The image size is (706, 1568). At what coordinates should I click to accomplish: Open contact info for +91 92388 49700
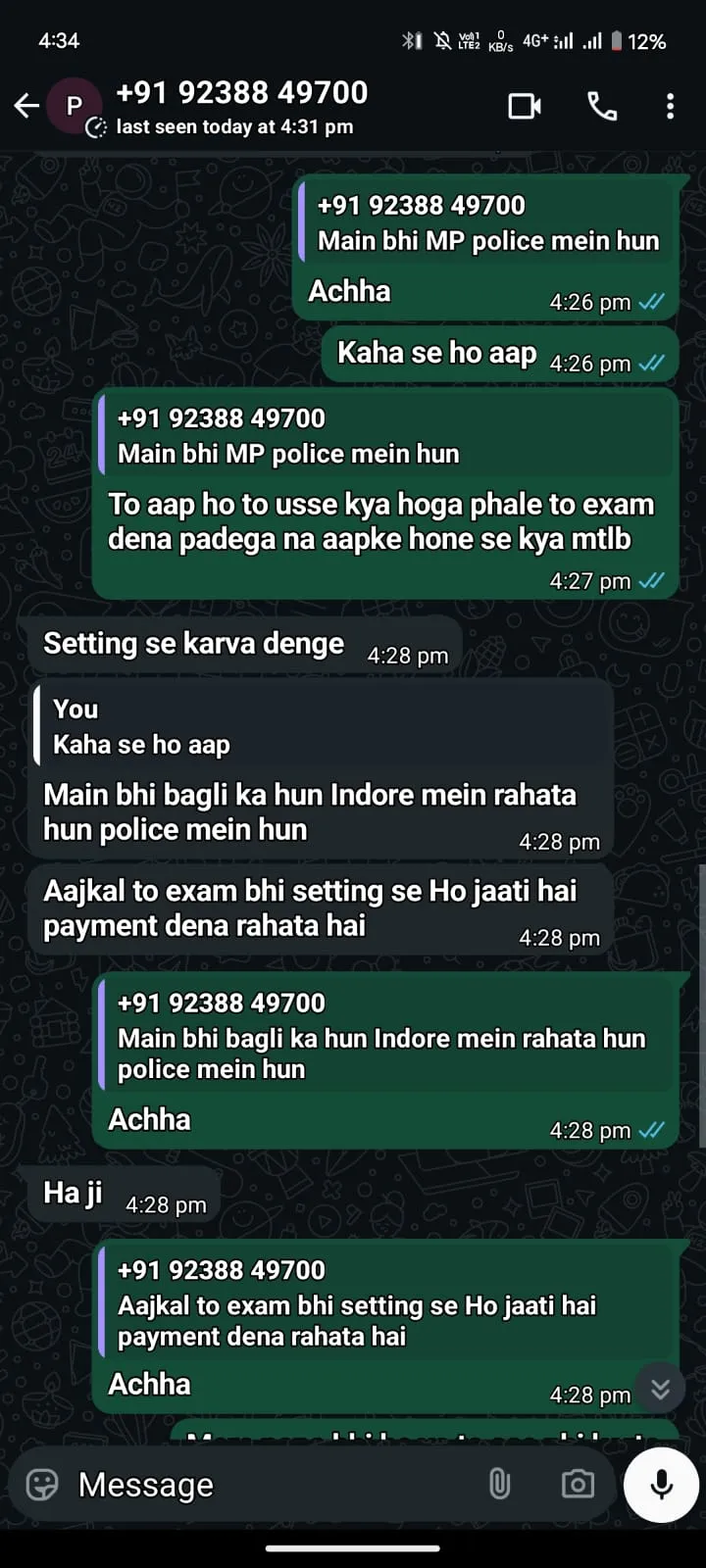click(x=241, y=93)
